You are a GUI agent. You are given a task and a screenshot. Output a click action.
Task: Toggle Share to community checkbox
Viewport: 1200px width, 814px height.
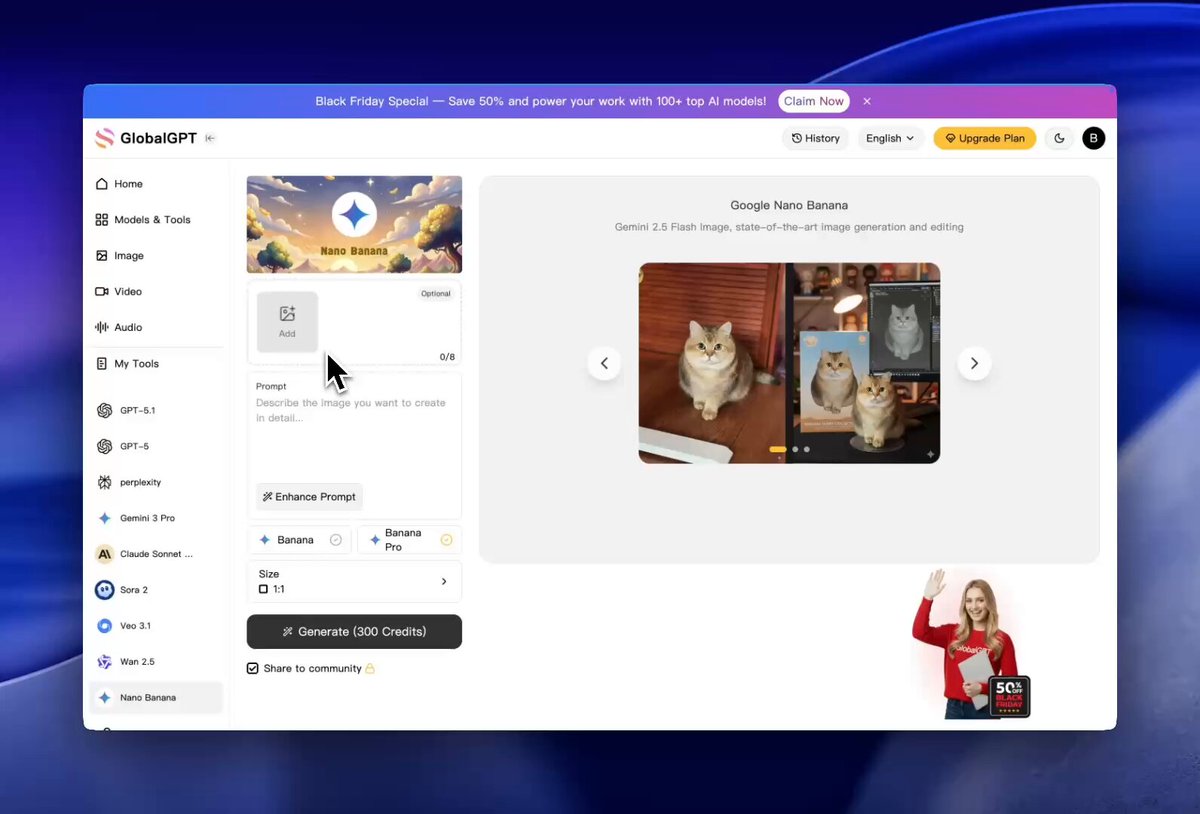252,668
